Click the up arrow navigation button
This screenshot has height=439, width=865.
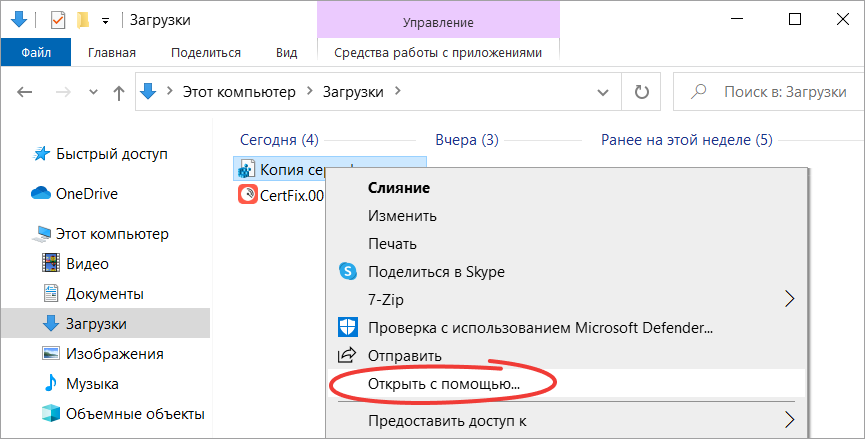pos(119,92)
